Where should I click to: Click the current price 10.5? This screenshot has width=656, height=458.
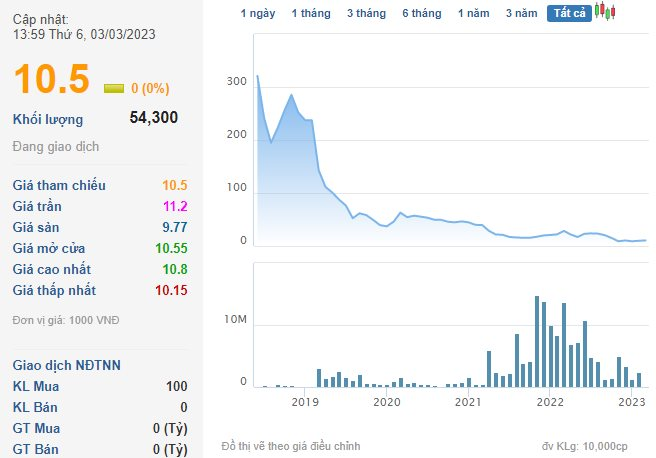click(x=52, y=80)
